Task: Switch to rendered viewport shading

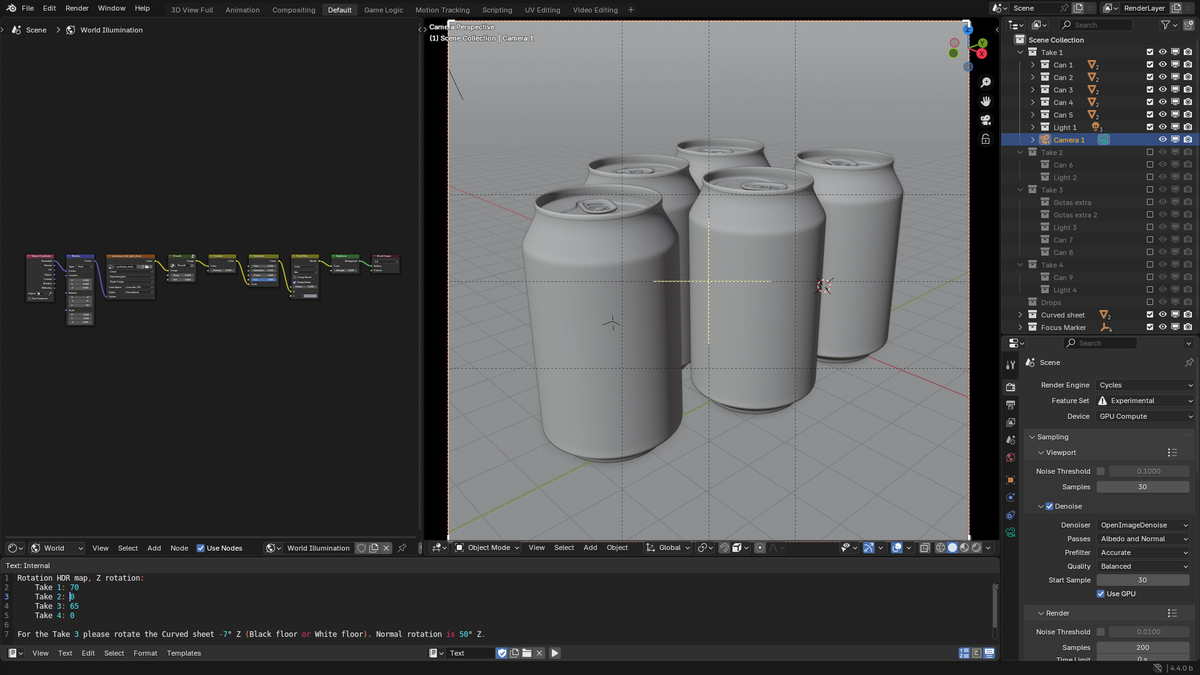Action: click(x=977, y=548)
